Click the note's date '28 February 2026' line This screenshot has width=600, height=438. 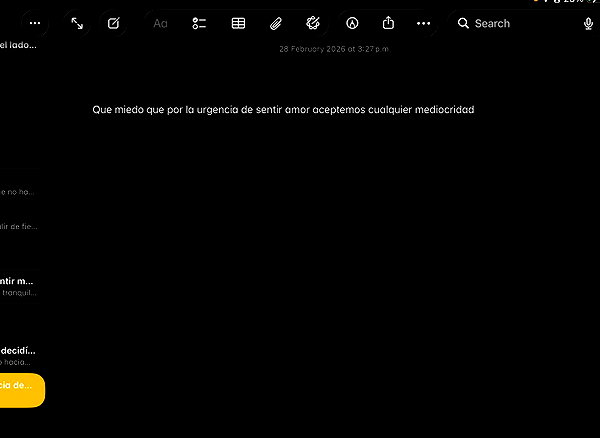[334, 49]
